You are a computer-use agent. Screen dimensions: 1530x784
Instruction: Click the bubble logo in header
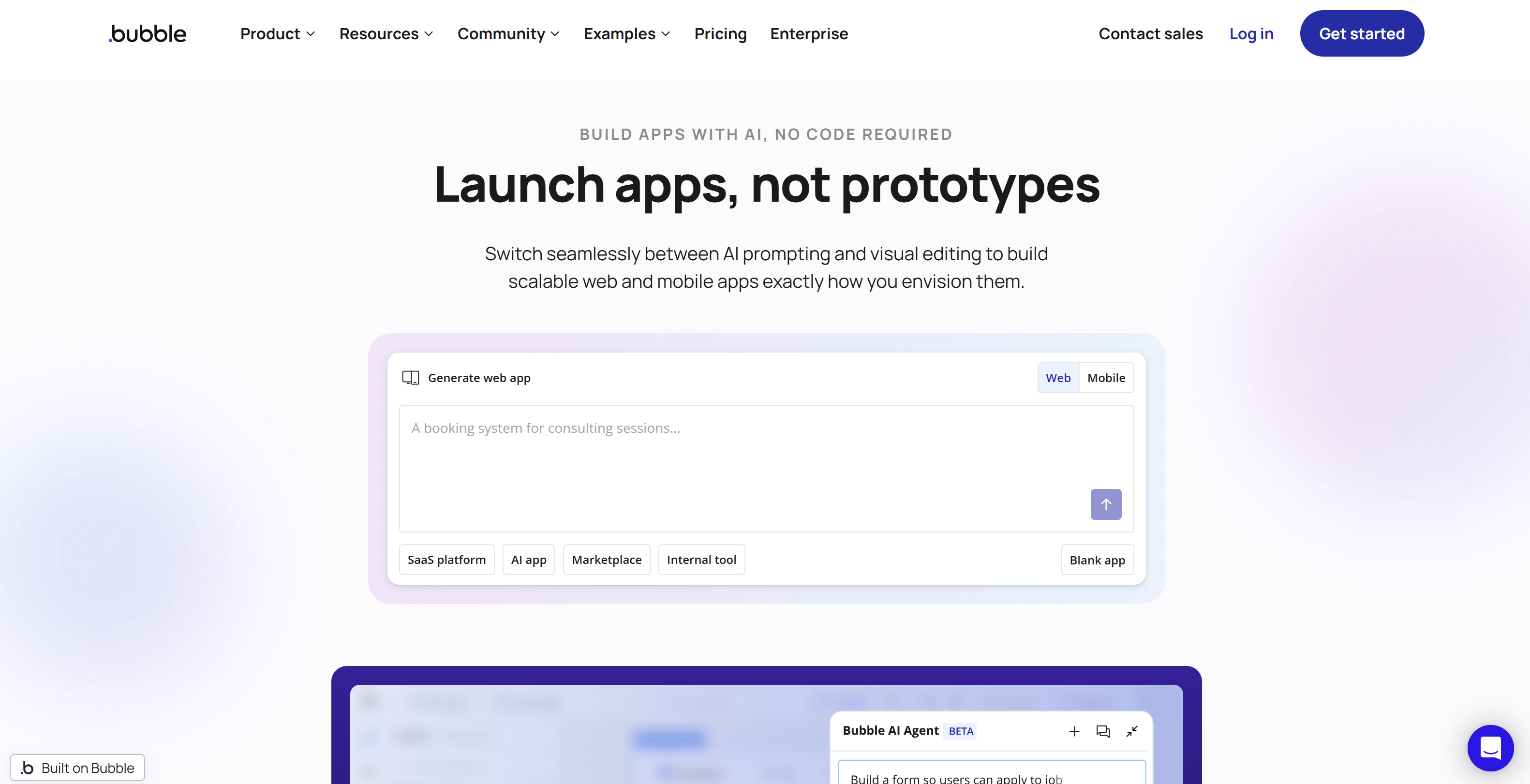[x=148, y=34]
